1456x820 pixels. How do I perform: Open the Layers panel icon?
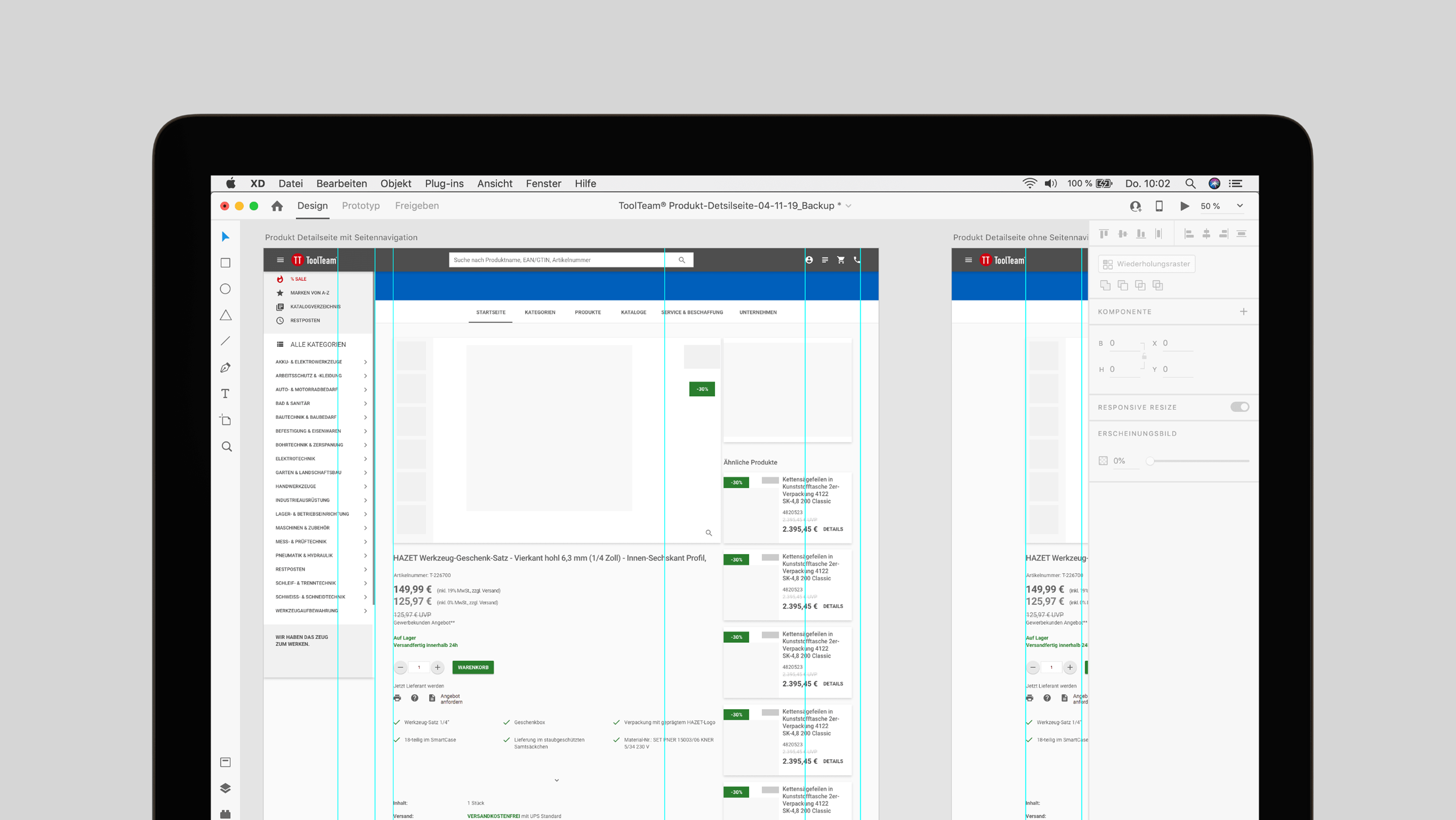click(x=225, y=788)
